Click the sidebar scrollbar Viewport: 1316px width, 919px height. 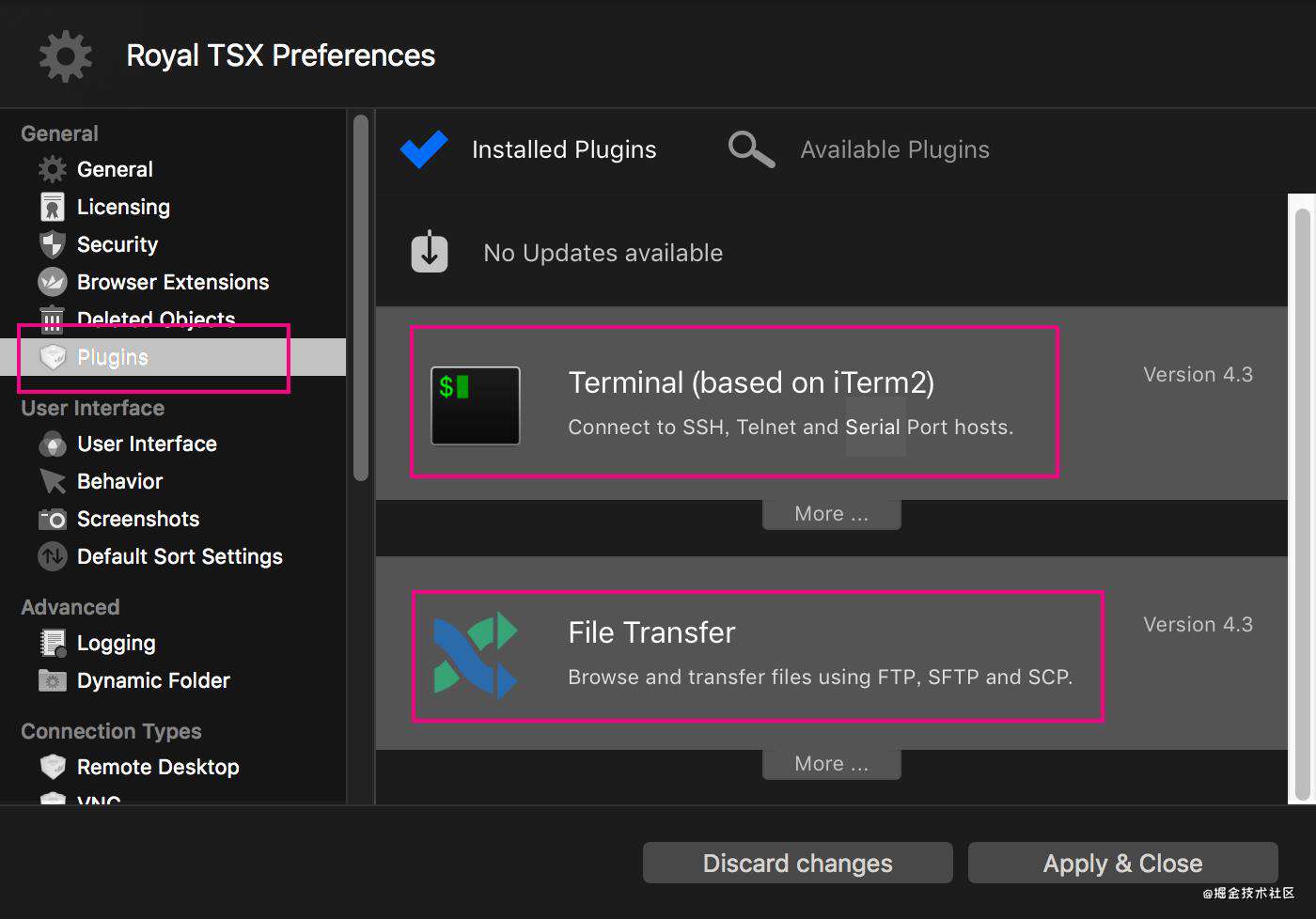click(x=361, y=298)
